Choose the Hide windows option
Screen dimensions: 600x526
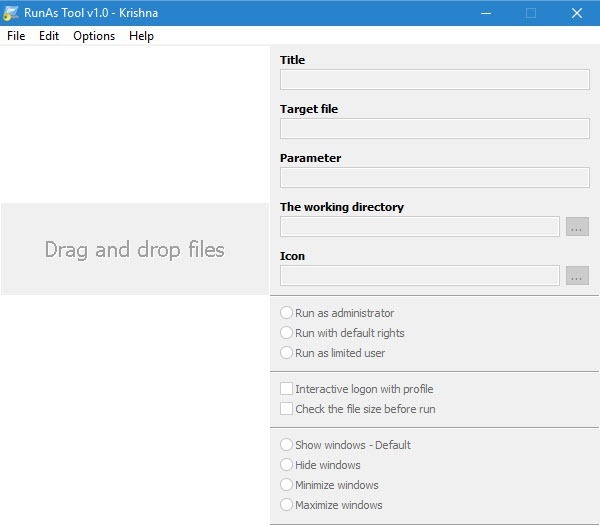[x=286, y=464]
